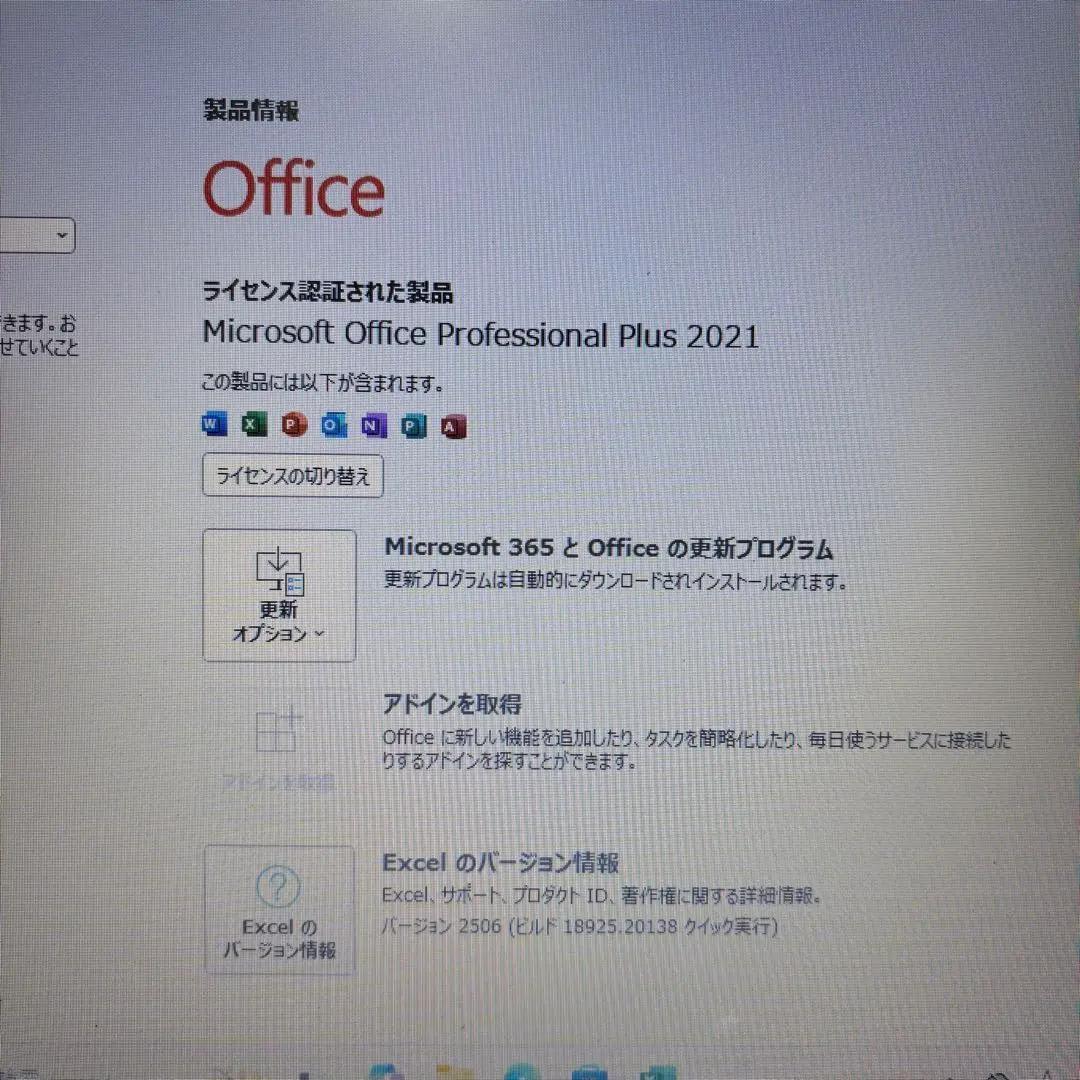The width and height of the screenshot is (1080, 1080).
Task: Click the greyed アドインを取得 button
Action: pos(278,749)
